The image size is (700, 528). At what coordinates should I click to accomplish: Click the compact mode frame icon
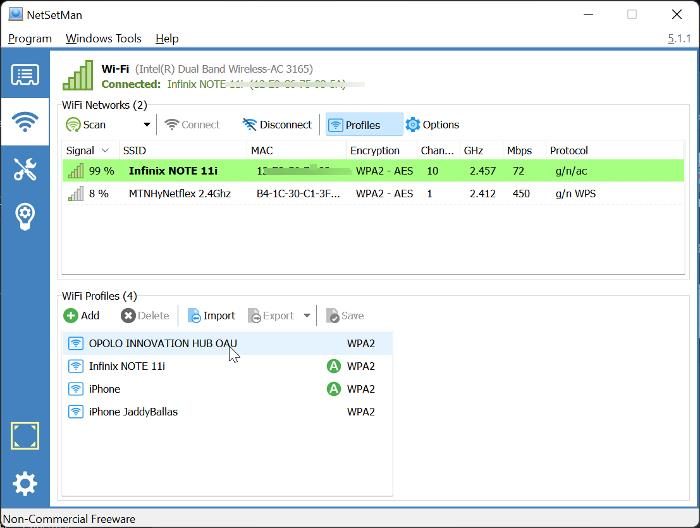pos(25,436)
